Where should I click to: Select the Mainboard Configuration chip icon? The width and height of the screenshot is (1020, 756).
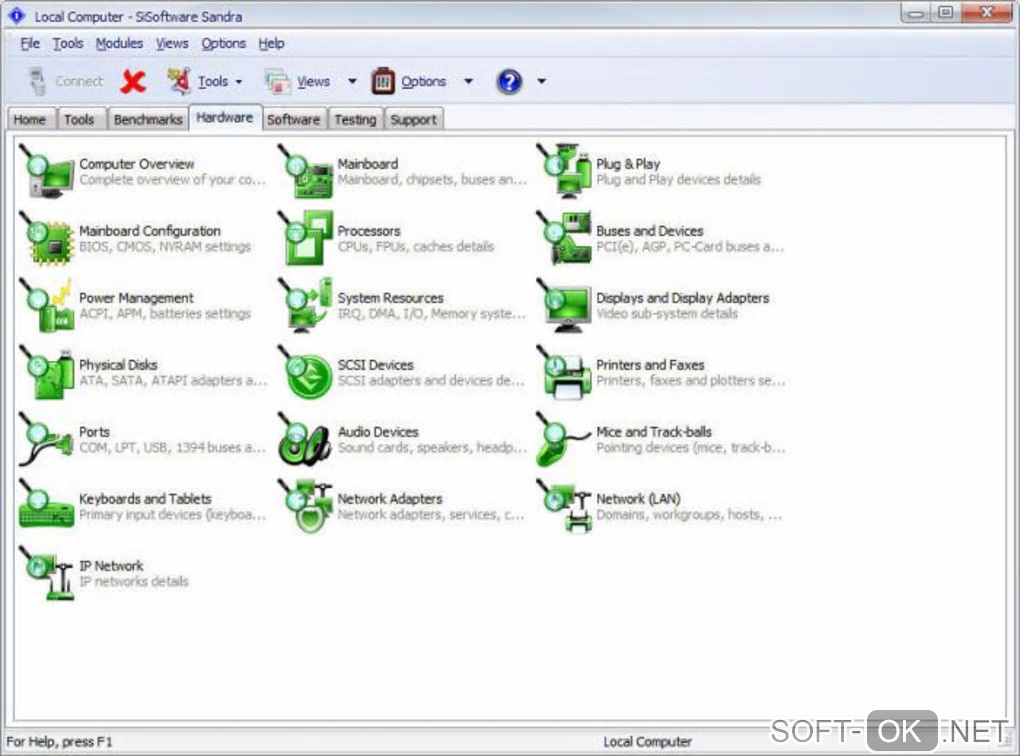pyautogui.click(x=47, y=238)
